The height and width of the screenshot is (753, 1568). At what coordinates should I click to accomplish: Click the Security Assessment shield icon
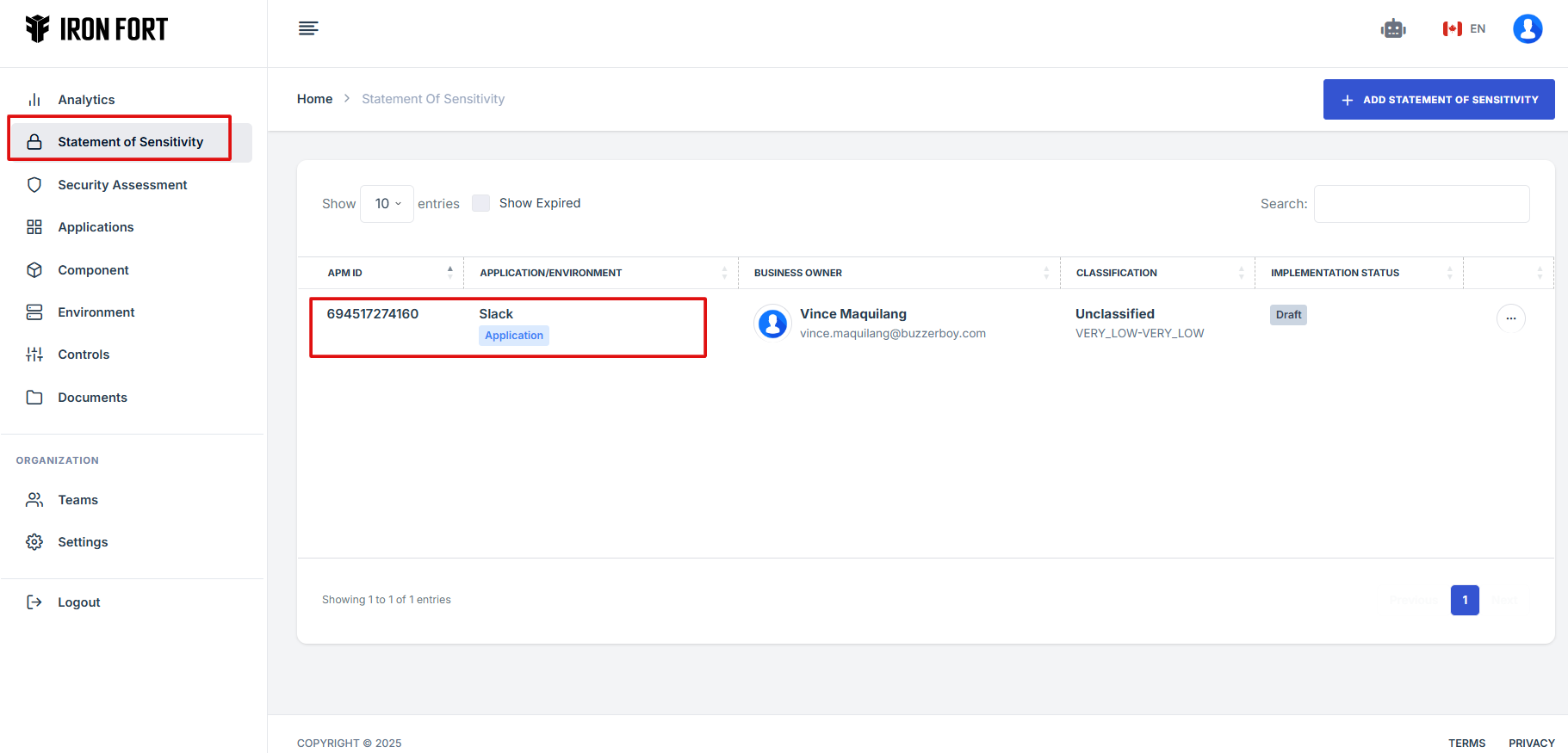tap(34, 185)
